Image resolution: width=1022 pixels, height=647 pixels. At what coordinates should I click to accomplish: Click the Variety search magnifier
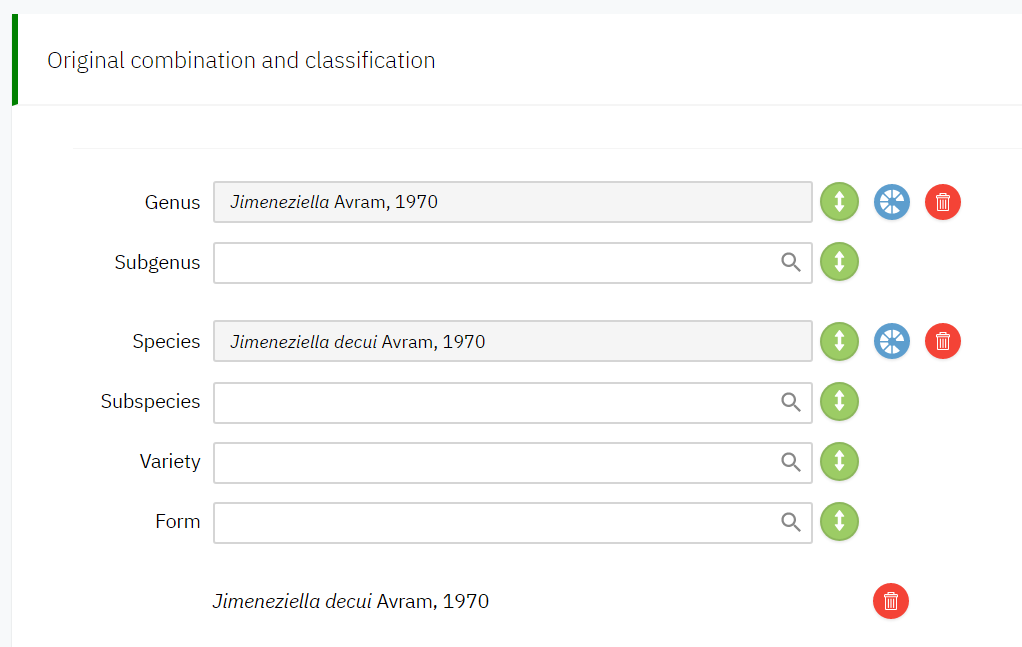(791, 462)
